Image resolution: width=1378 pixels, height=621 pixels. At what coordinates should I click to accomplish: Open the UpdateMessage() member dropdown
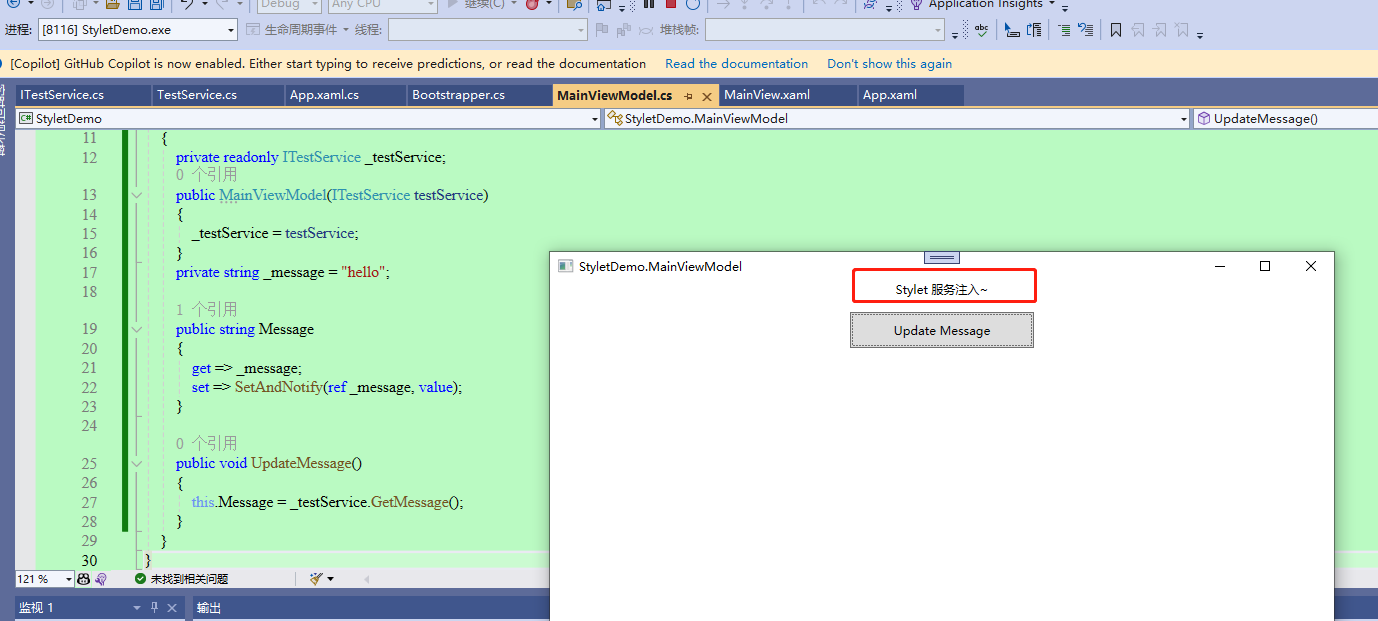[x=1286, y=119]
